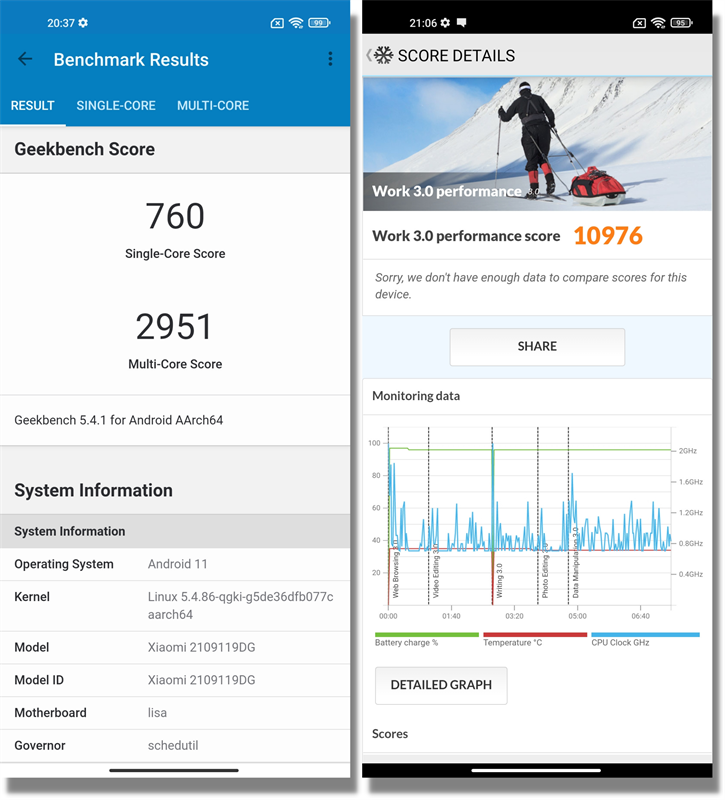Tap the settings gear in PCMark status bar
This screenshot has height=800, width=725.
pyautogui.click(x=445, y=23)
